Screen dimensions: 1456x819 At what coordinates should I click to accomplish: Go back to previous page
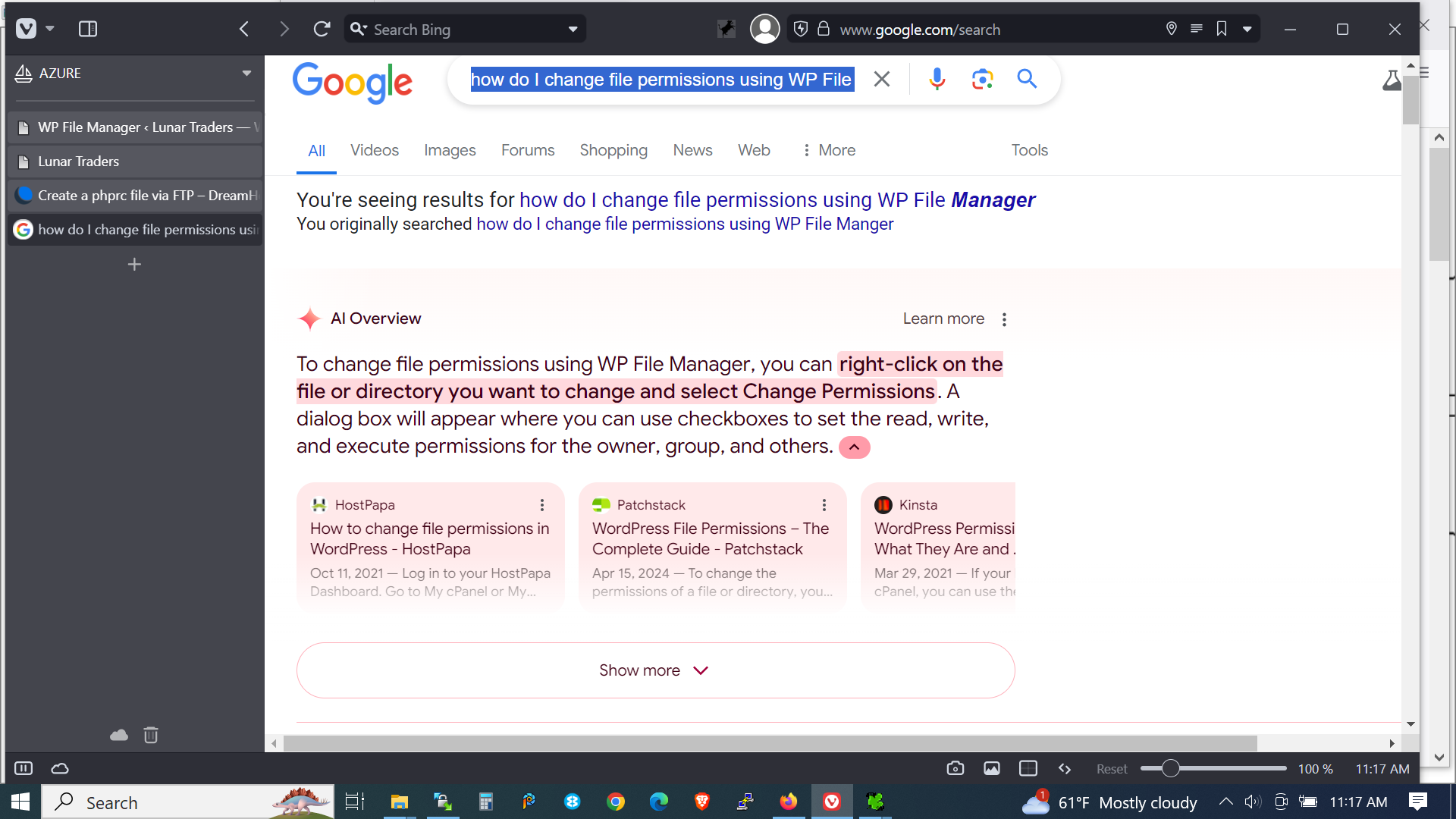[244, 29]
